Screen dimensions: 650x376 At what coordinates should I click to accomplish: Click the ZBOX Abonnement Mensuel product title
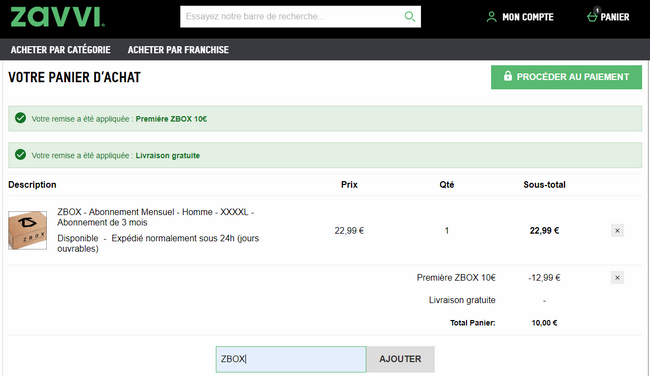pos(155,217)
